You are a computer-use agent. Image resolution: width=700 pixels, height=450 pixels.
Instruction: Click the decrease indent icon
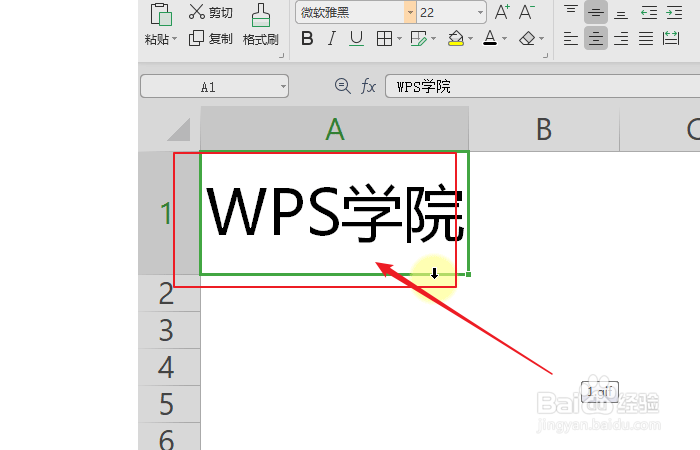(x=649, y=12)
